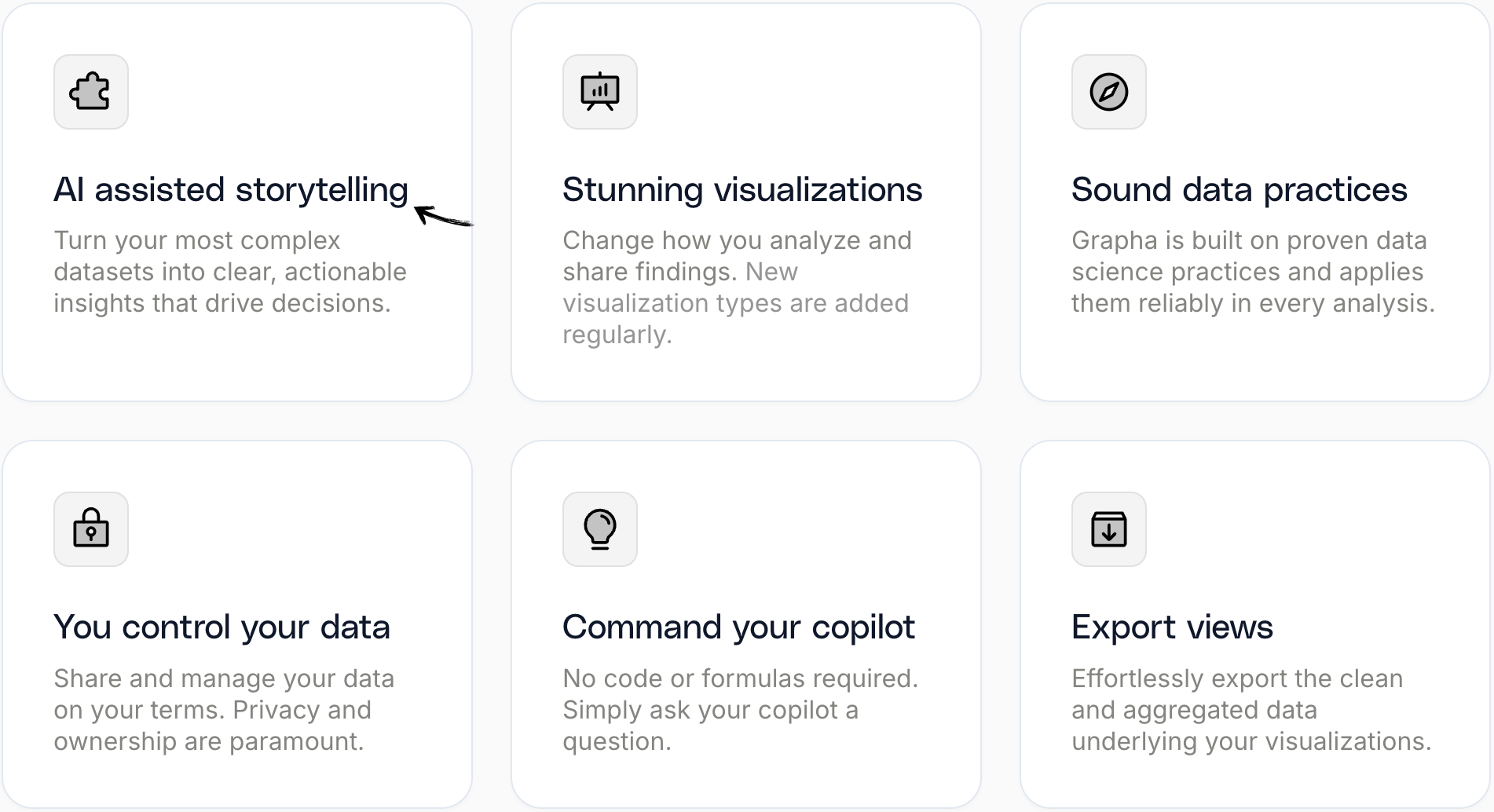Click the 'Grapha is built on proven' description
This screenshot has width=1494, height=812.
tap(1253, 272)
